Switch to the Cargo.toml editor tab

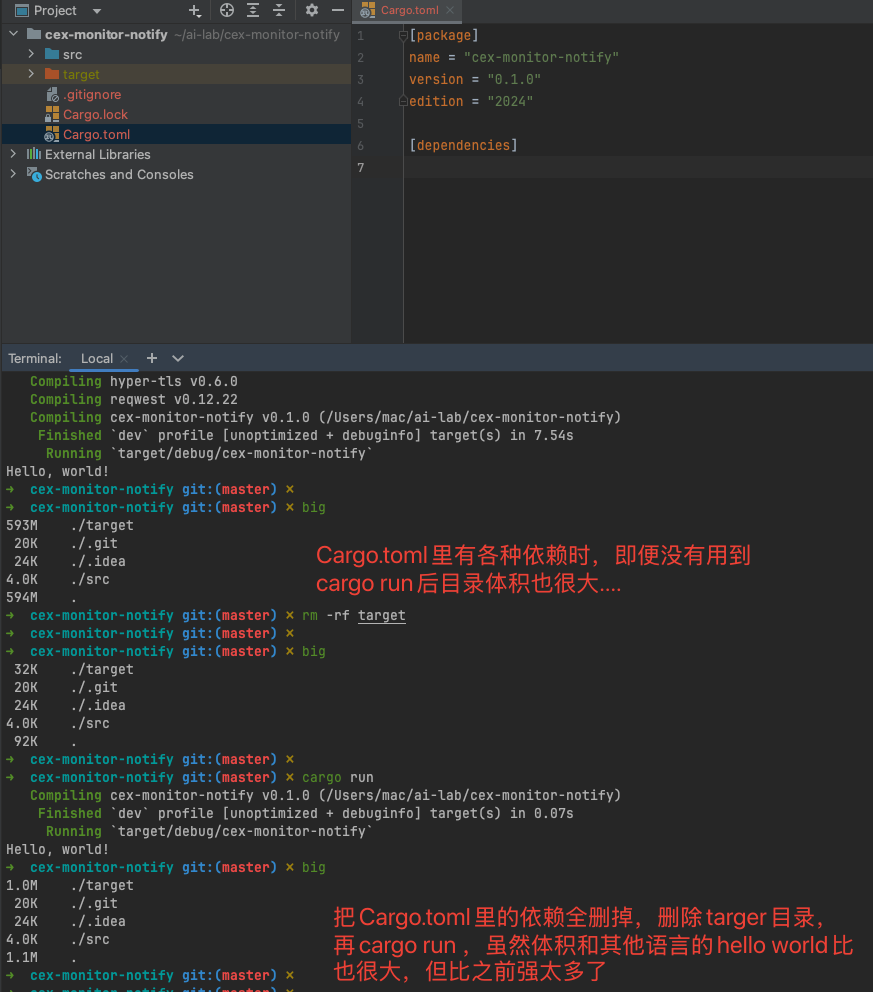point(409,11)
